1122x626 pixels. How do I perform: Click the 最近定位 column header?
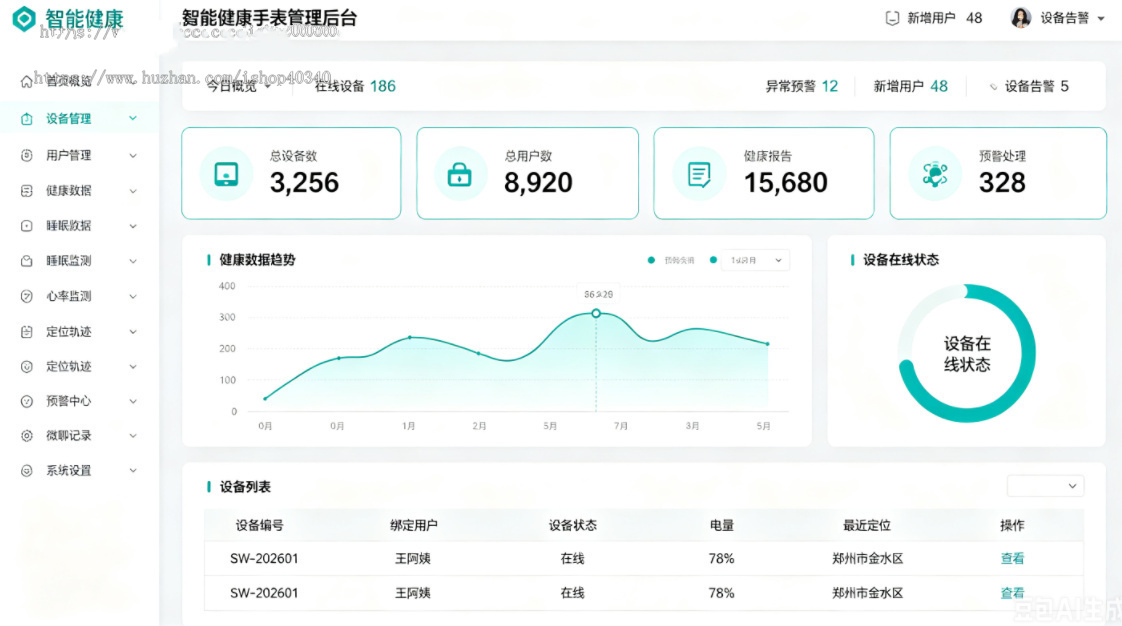[867, 525]
